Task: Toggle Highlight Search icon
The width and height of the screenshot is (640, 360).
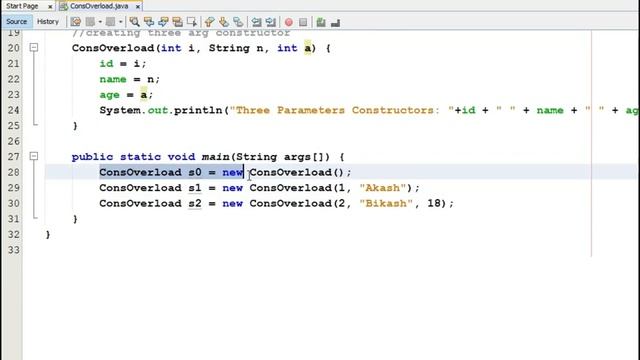Action: [178, 22]
